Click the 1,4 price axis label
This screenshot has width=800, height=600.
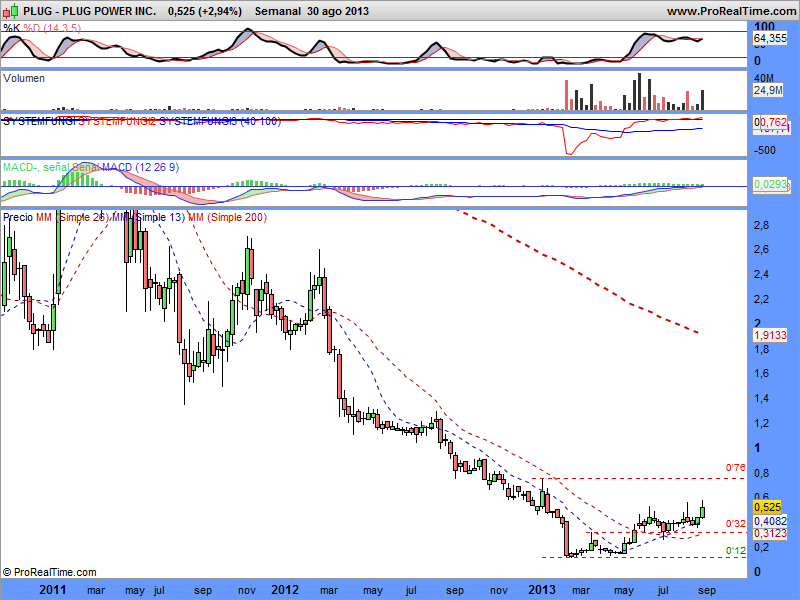tap(761, 398)
